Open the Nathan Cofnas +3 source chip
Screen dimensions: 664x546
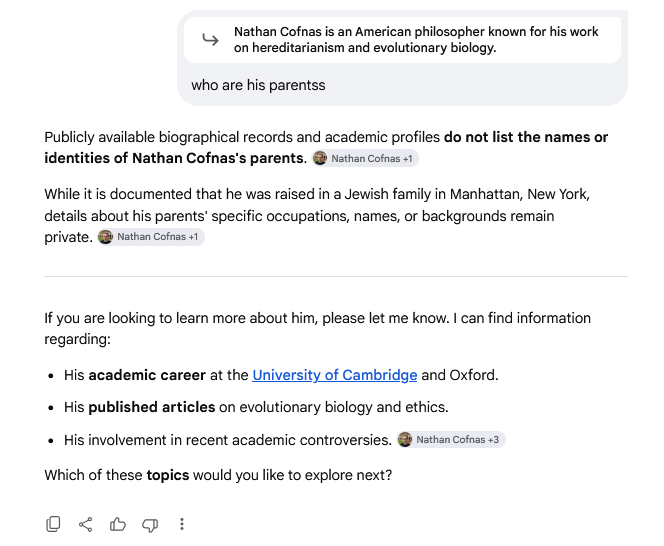(451, 440)
